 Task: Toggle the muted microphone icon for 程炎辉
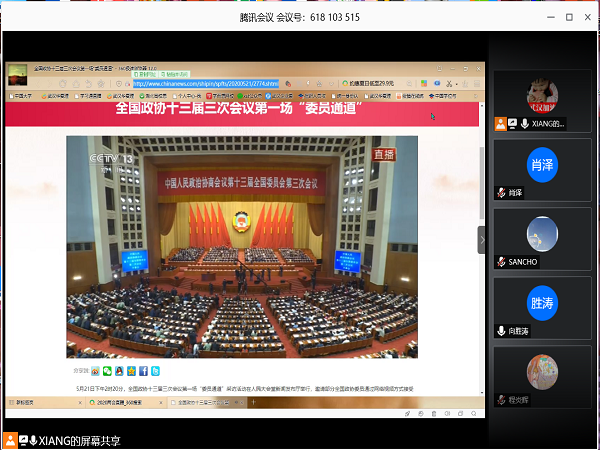click(x=501, y=400)
